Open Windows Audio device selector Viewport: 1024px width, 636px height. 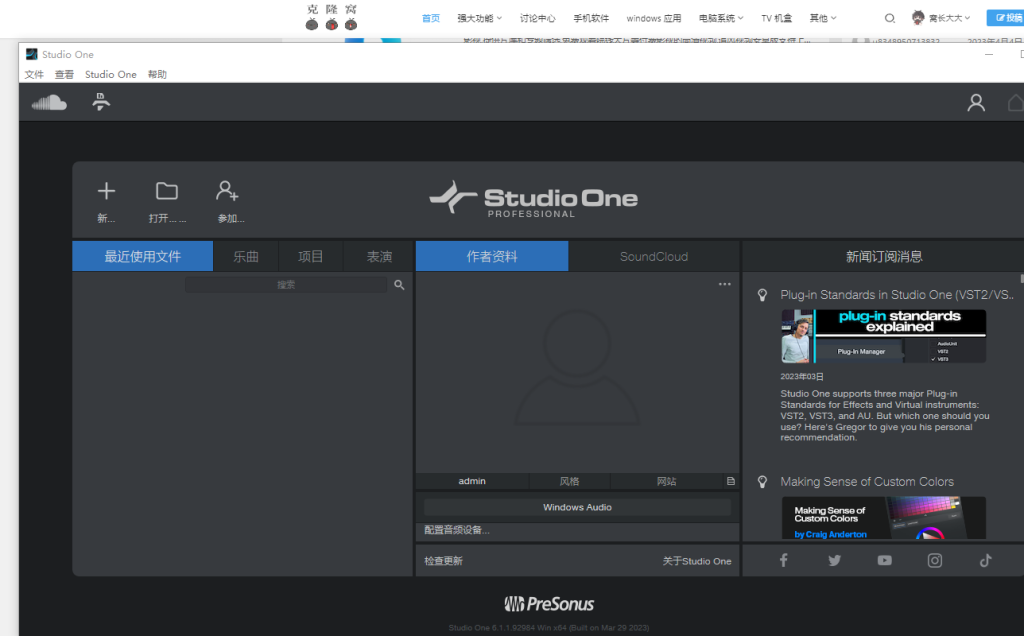[577, 507]
